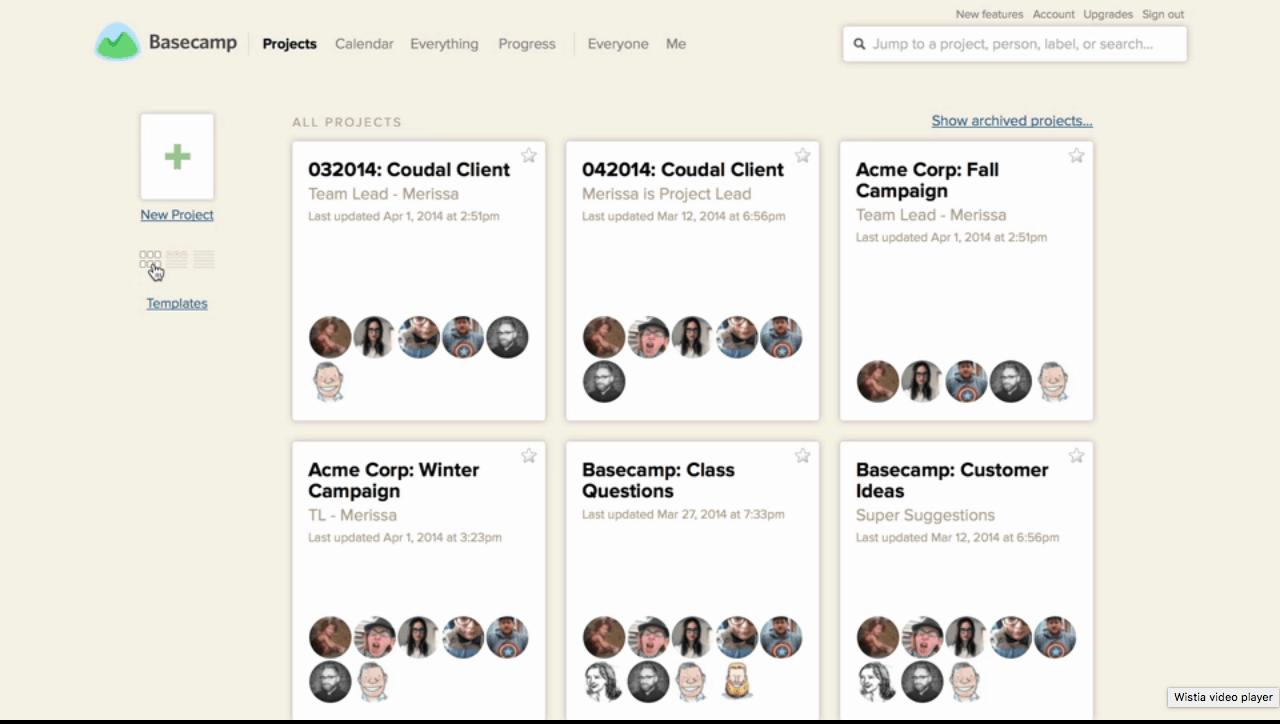Click the search magnifier icon
The height and width of the screenshot is (724, 1280).
click(859, 44)
